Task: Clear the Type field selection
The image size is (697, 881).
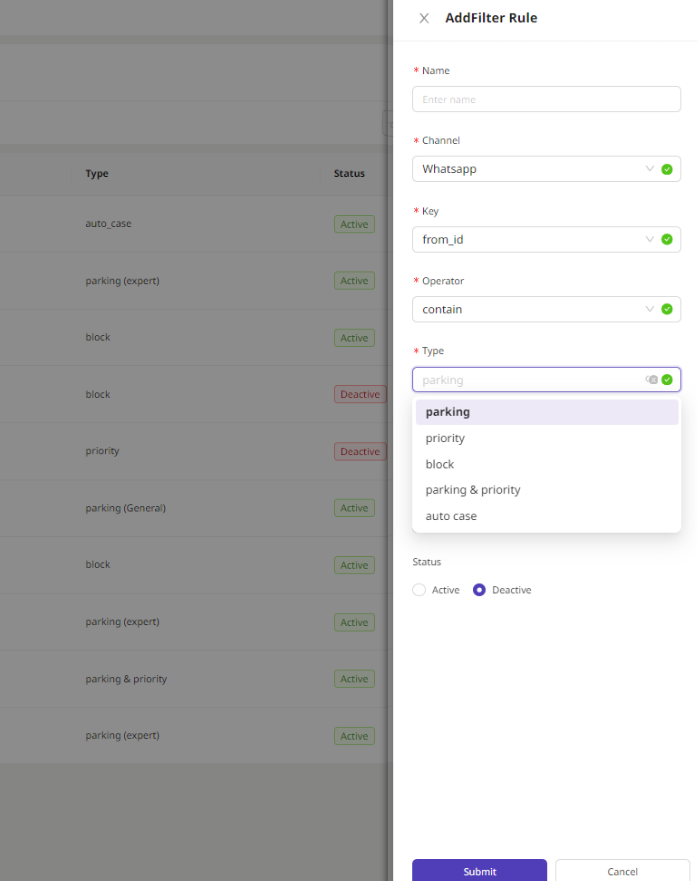Action: pos(651,380)
